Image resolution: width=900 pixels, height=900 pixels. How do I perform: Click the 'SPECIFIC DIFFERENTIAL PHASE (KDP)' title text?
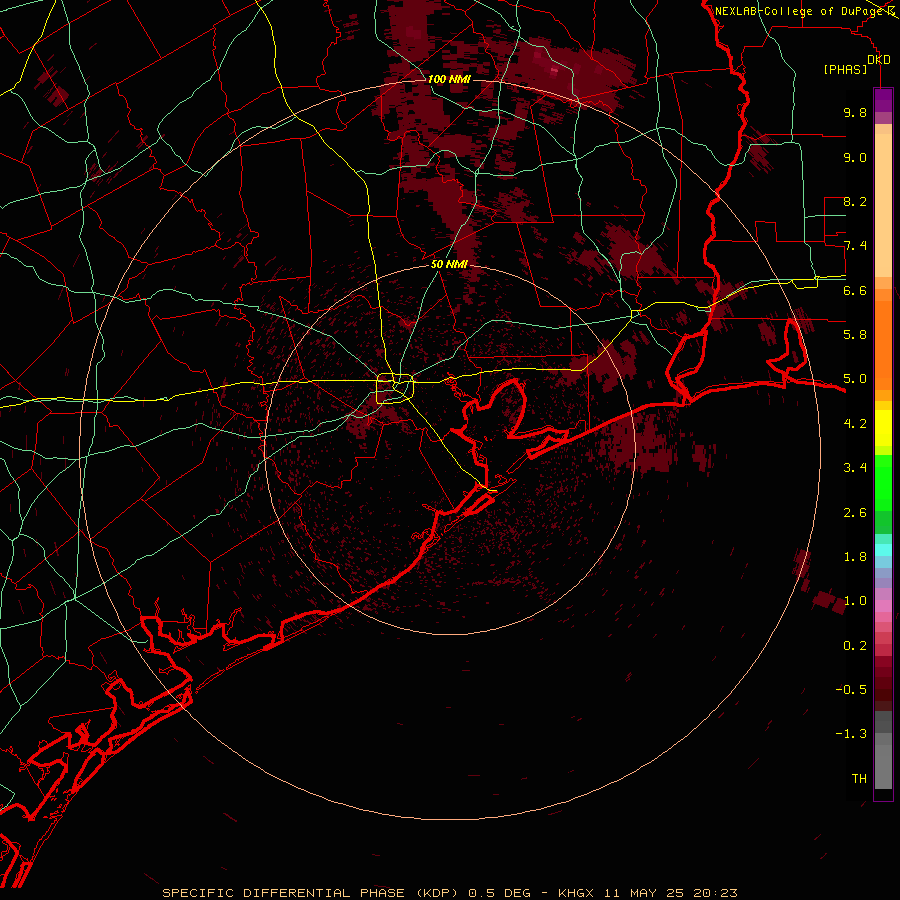[311, 893]
